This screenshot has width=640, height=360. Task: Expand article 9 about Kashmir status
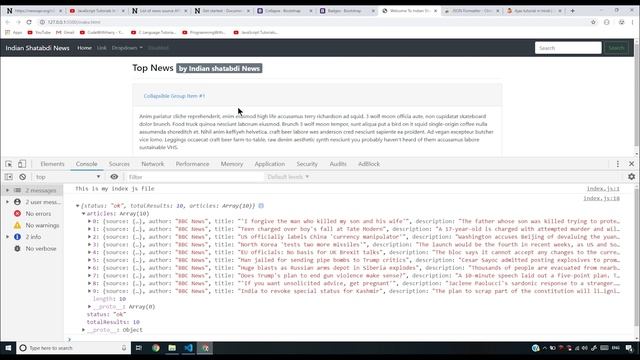89,291
